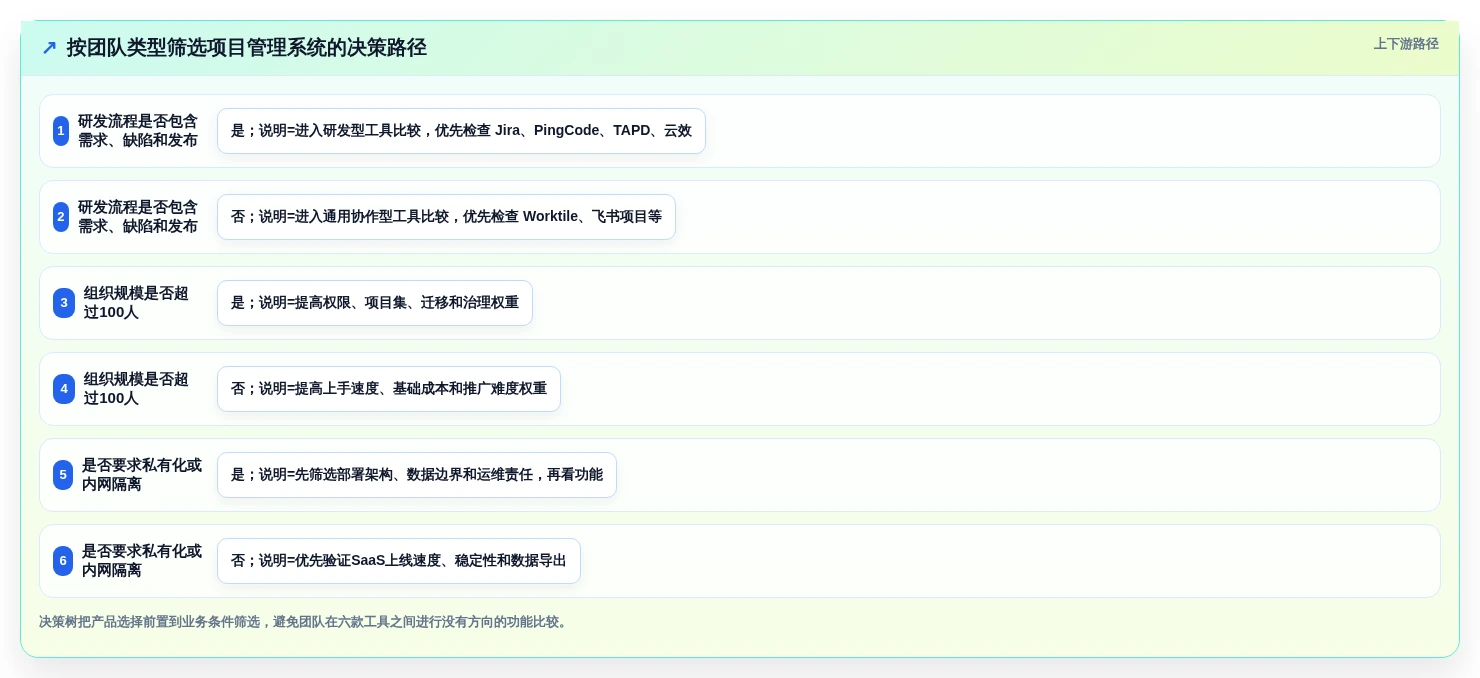This screenshot has height=678, width=1480.
Task: Select the row 2 question 研发流程是否包含需求、缺陷和发布
Action: coord(138,217)
